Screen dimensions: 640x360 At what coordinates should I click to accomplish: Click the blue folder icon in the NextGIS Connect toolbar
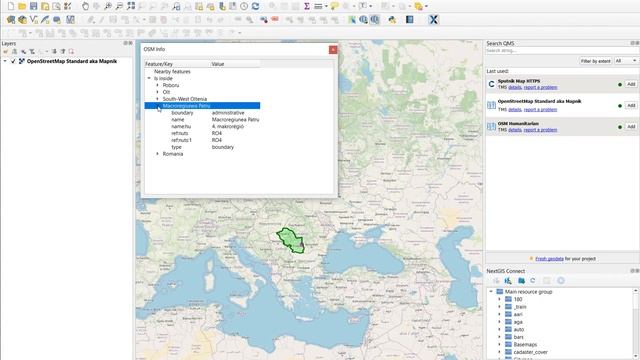point(521,281)
